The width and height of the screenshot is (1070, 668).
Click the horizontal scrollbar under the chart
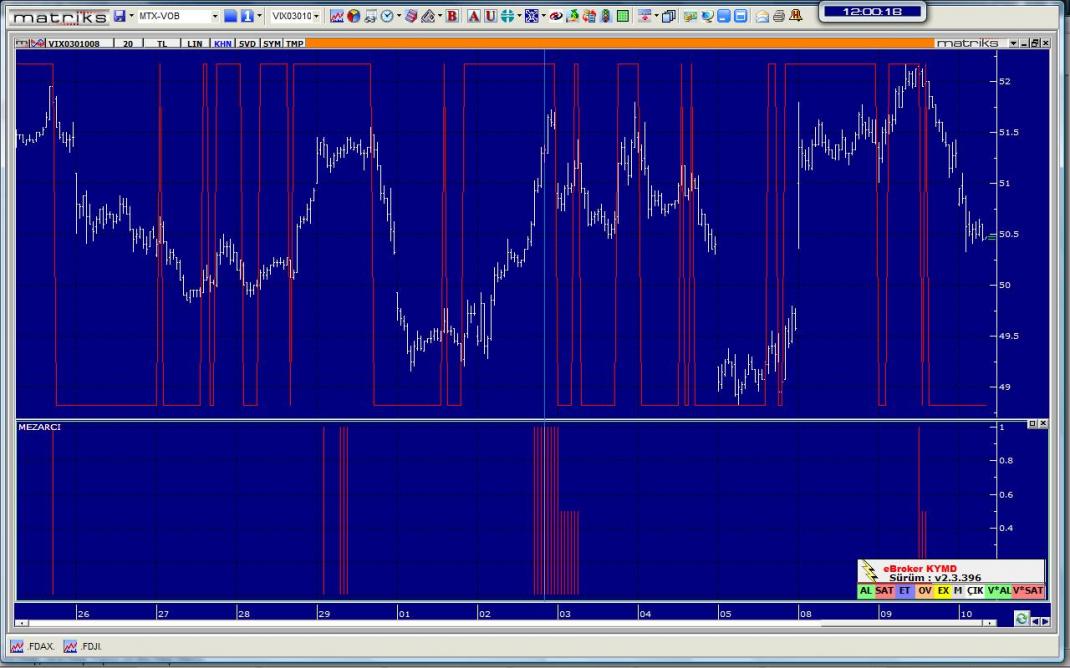coord(500,623)
